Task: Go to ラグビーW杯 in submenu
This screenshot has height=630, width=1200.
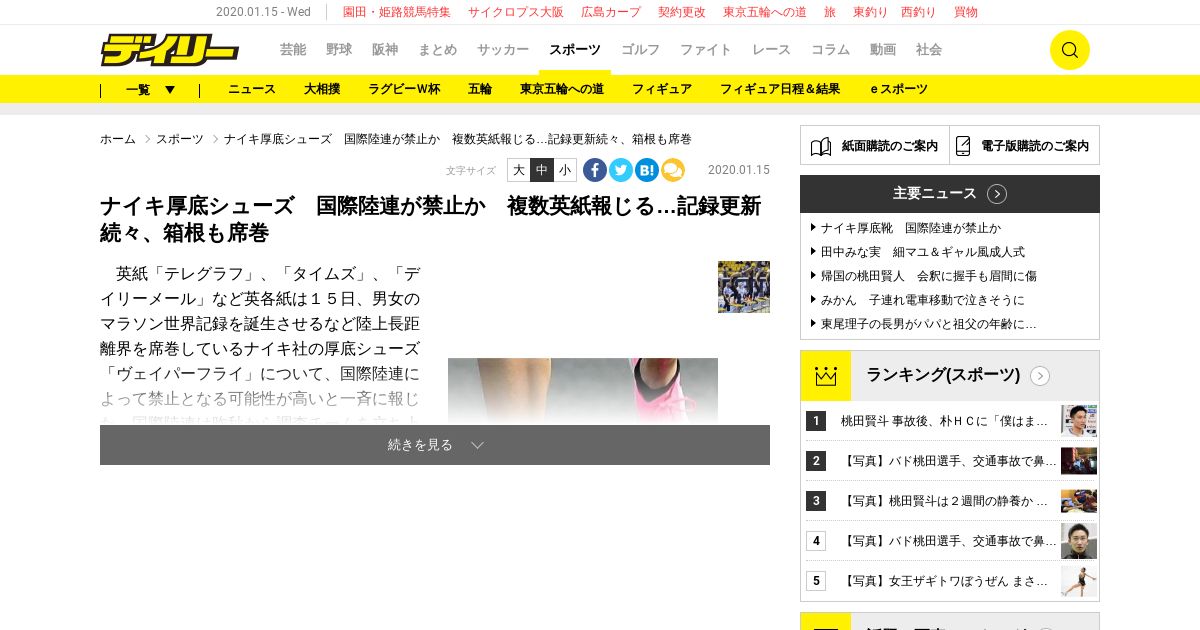Action: click(404, 89)
